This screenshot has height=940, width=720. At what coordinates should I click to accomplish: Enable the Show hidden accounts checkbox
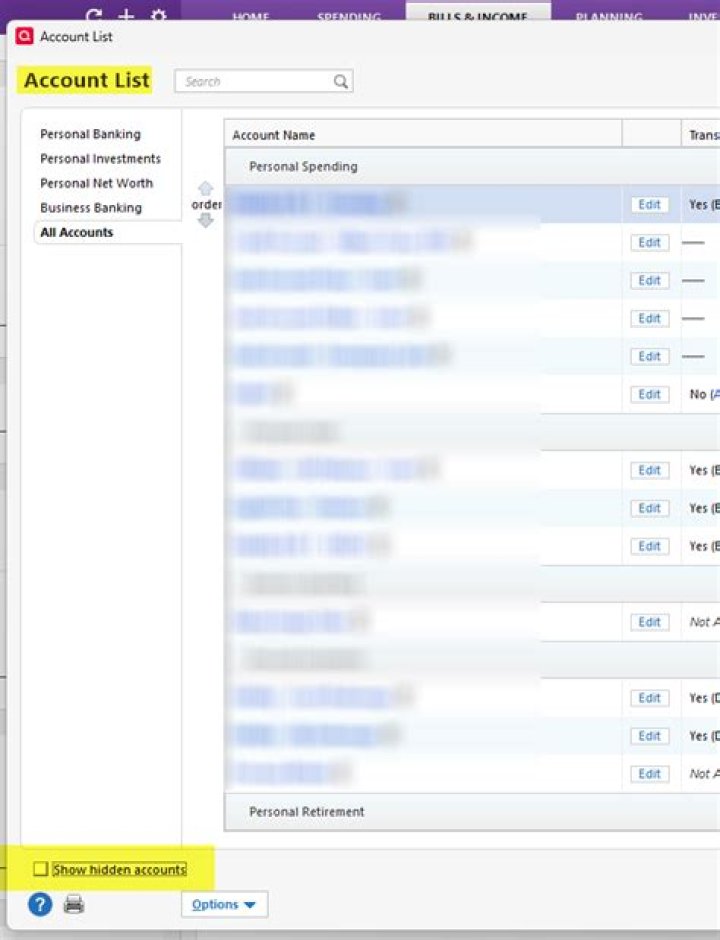40,869
